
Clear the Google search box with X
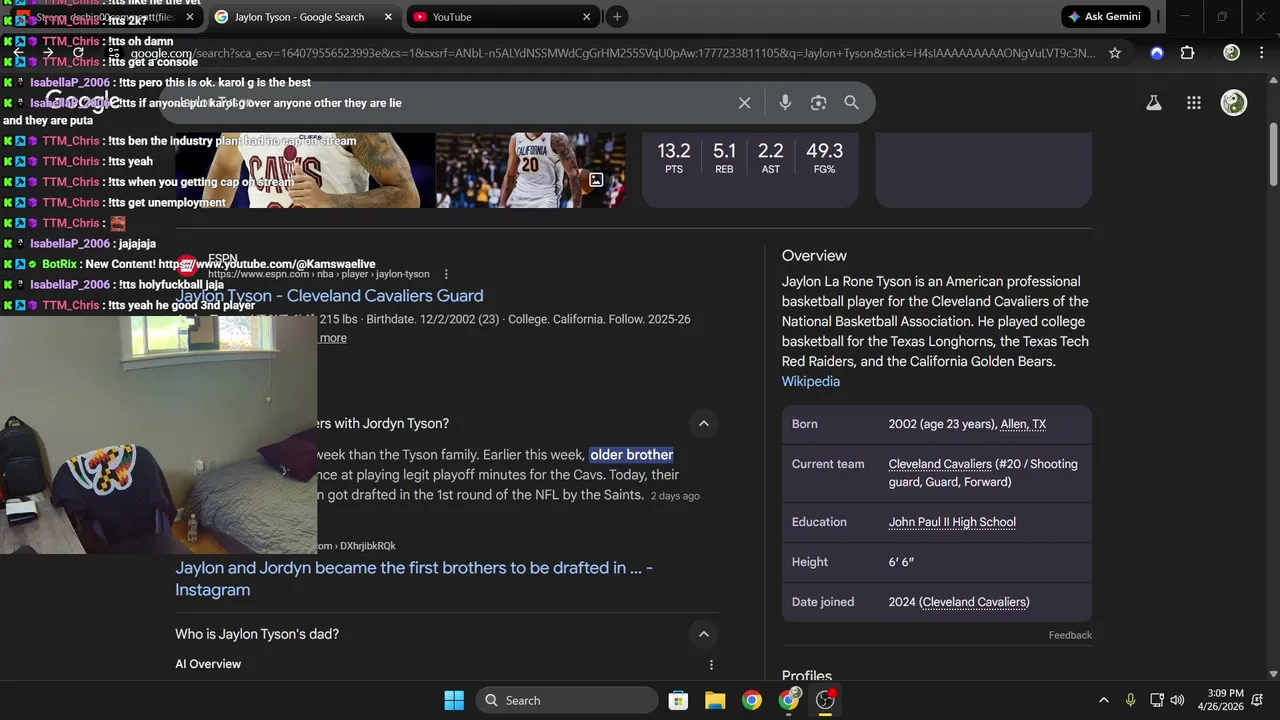click(x=744, y=103)
